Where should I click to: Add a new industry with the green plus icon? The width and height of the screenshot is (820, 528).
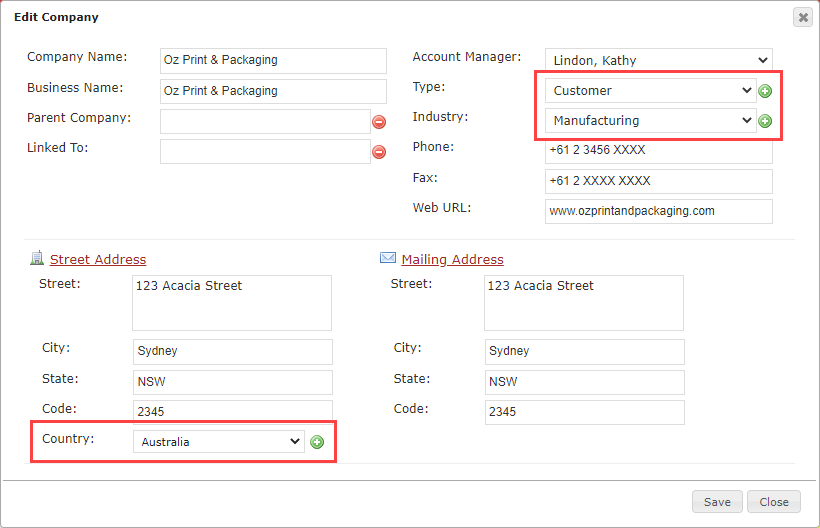765,121
